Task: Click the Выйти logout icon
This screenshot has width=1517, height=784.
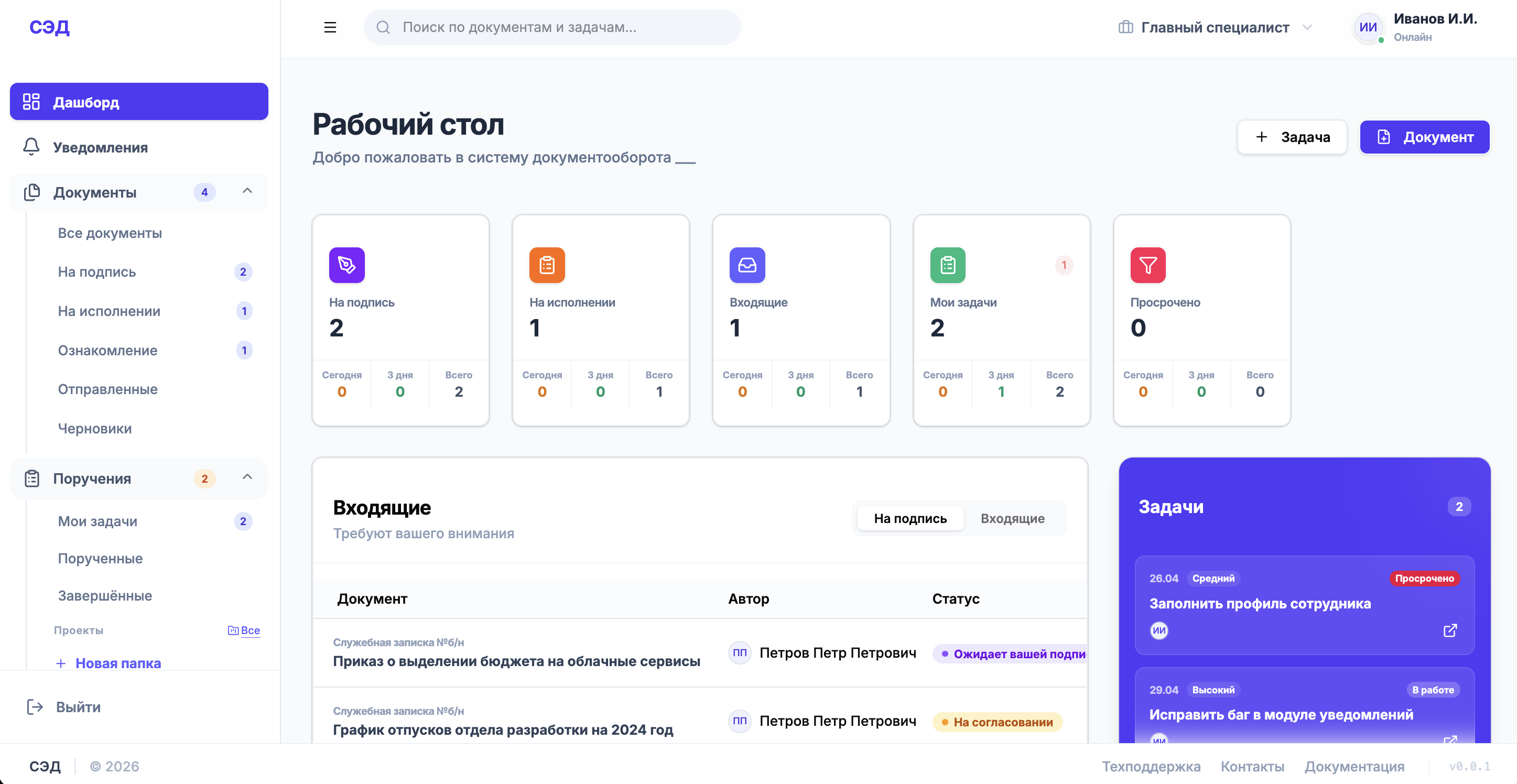Action: coord(35,707)
